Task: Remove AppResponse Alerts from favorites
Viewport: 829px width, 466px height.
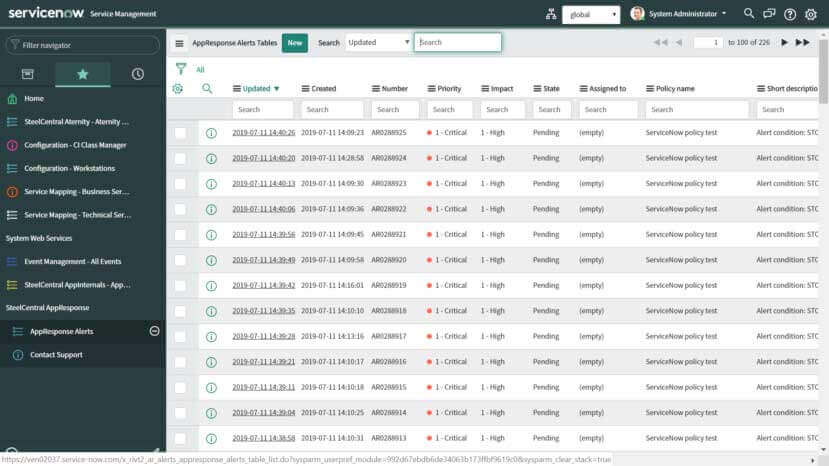Action: 154,331
